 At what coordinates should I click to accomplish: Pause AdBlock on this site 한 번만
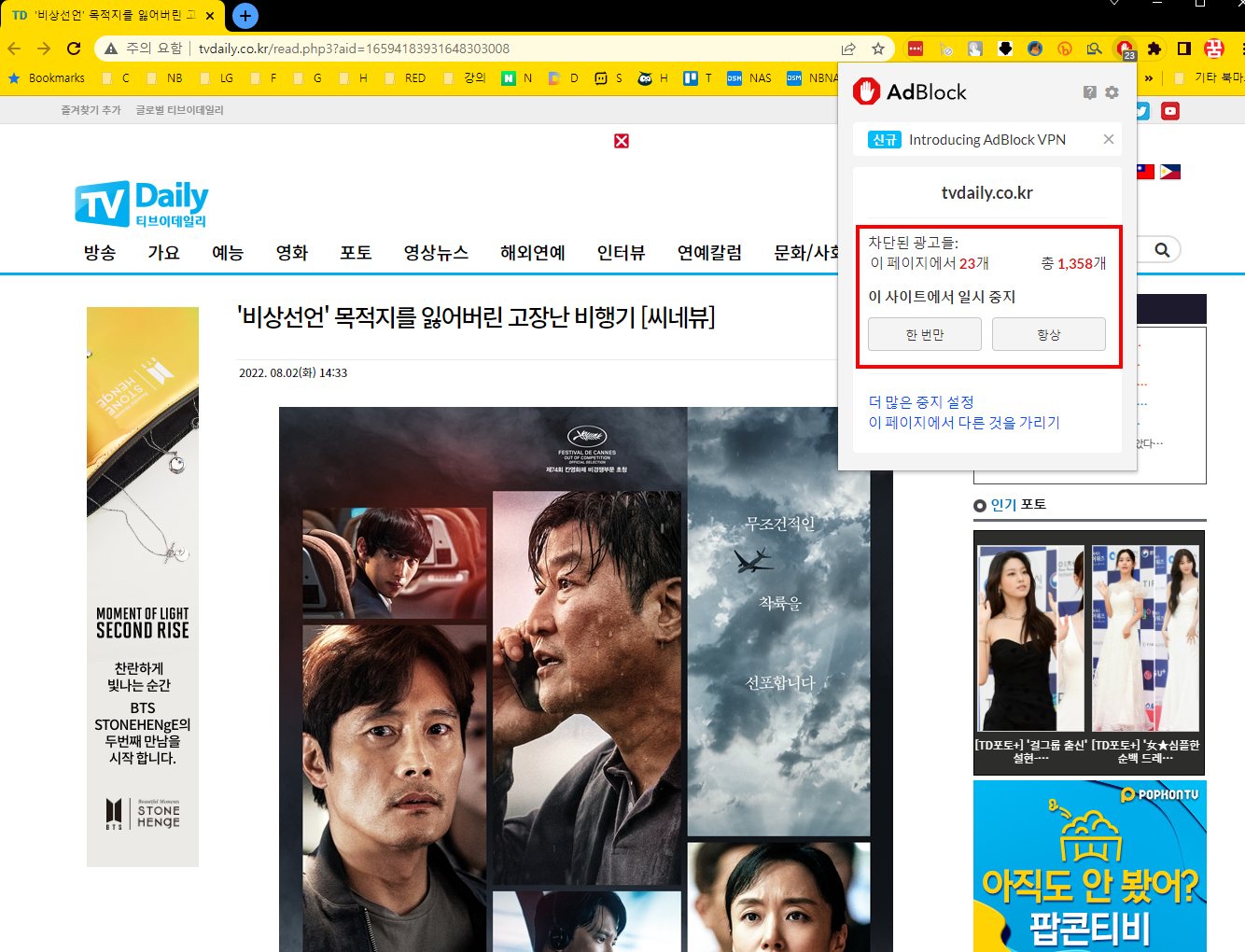click(x=925, y=334)
